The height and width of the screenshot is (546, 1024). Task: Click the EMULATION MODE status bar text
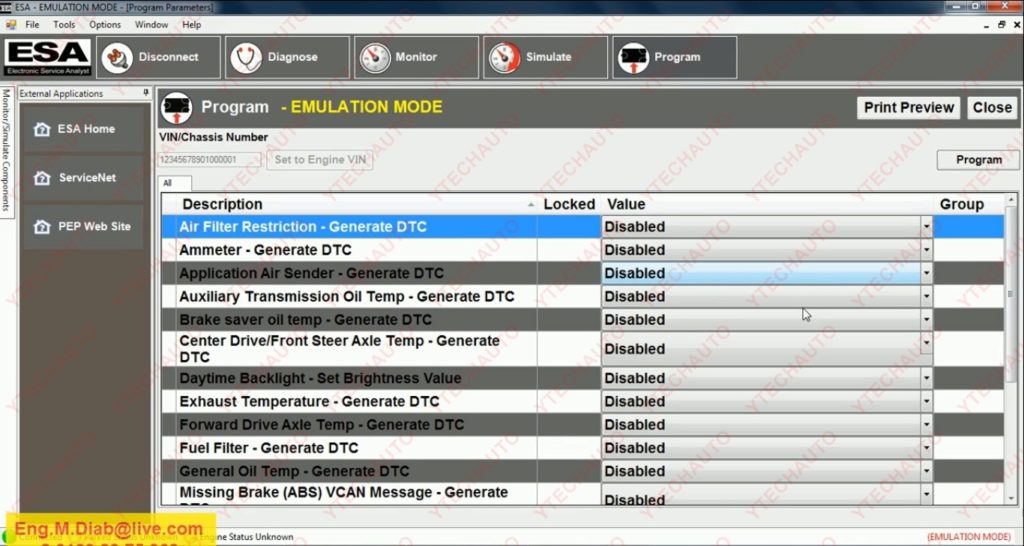click(968, 537)
